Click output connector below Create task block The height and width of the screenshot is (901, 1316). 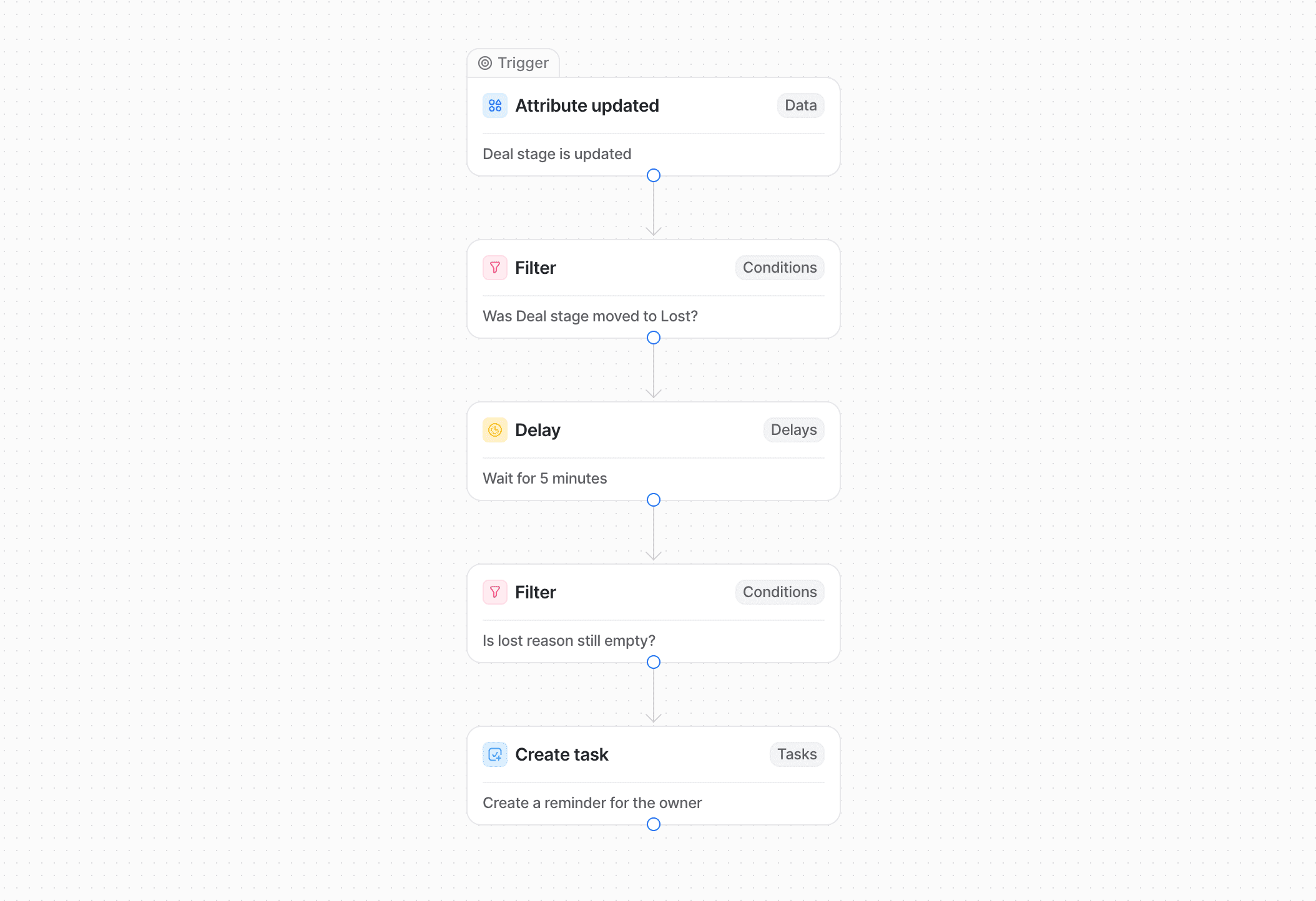click(654, 824)
